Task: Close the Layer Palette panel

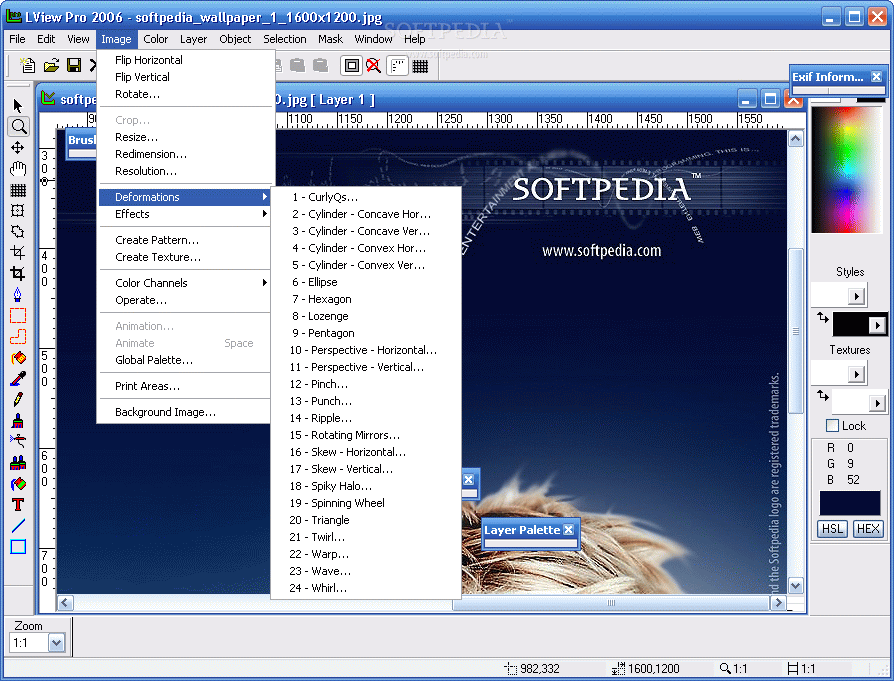Action: [568, 530]
